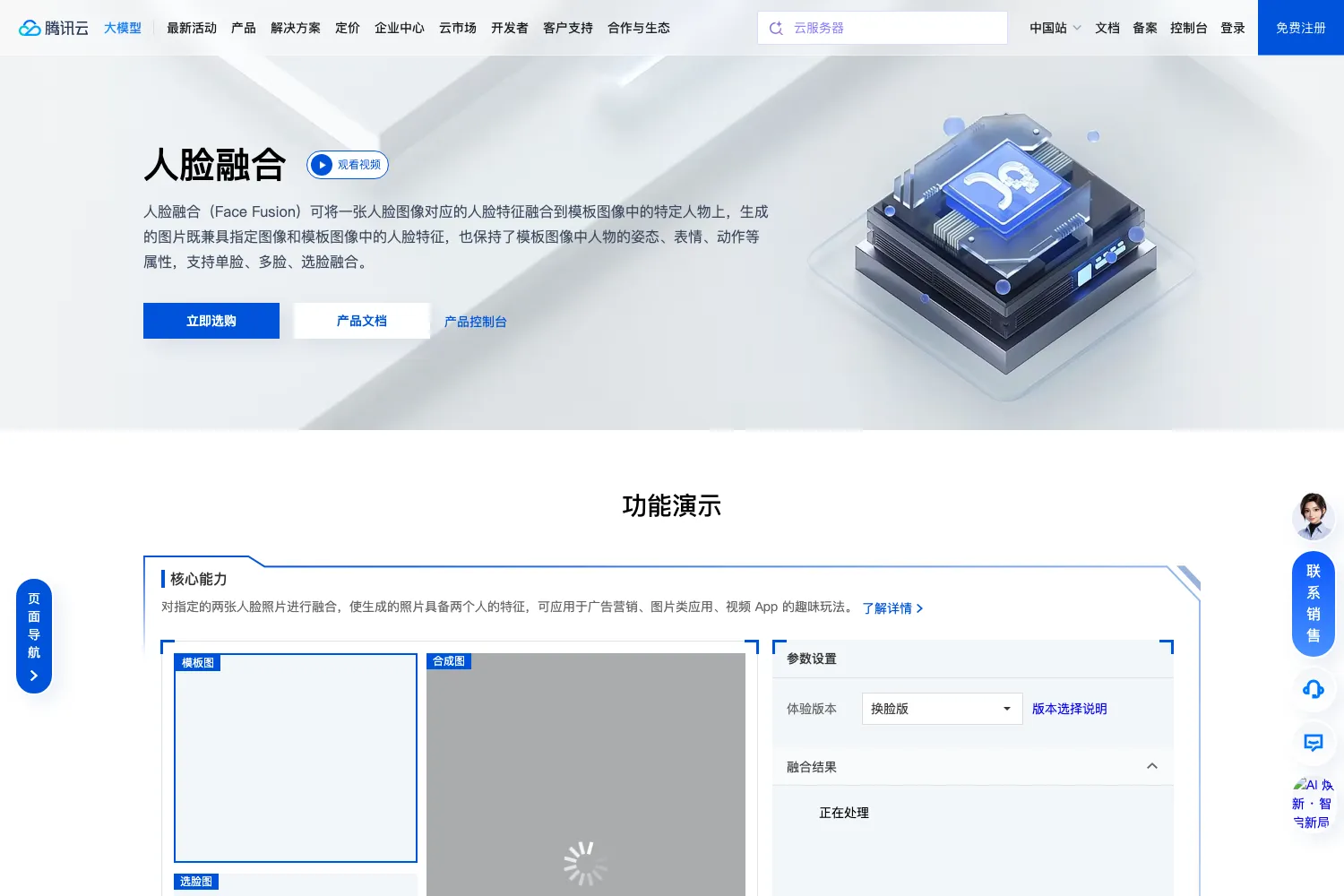1344x896 pixels.
Task: Open the 产品控制台 link
Action: pyautogui.click(x=476, y=322)
